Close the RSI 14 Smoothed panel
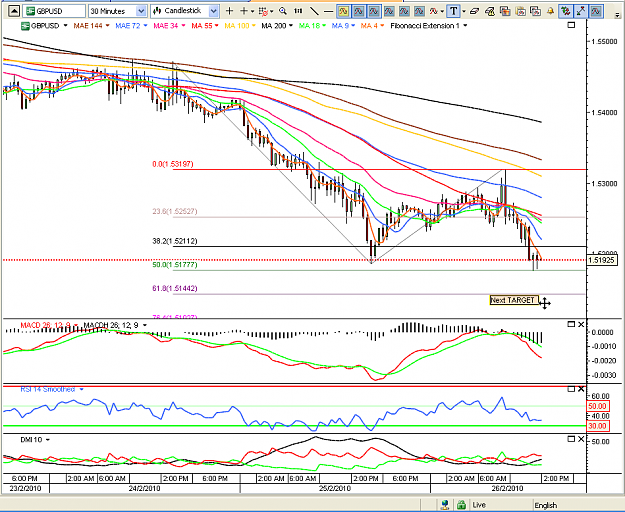625x512 pixels. tap(581, 388)
